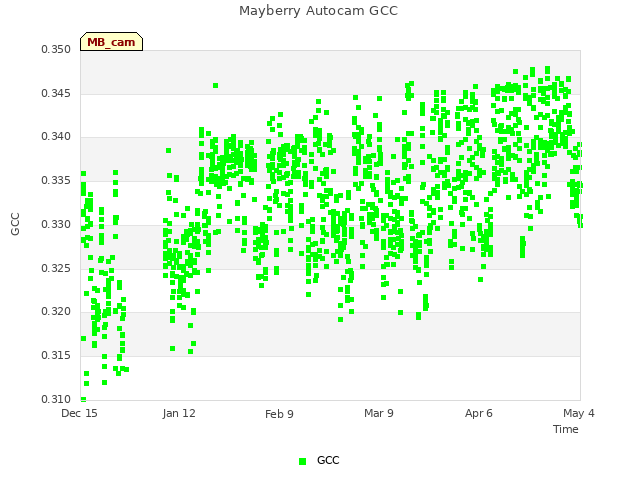Screen dimensions: 640x480
Task: Click the 0.330 y-axis tick label
Action: pyautogui.click(x=56, y=224)
